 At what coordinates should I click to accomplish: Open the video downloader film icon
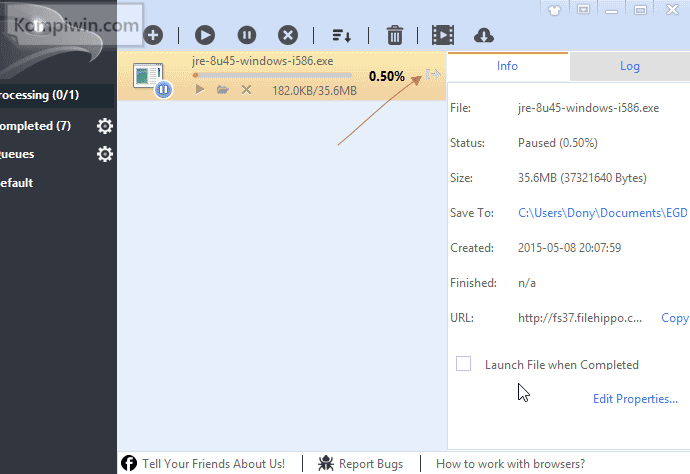[443, 35]
